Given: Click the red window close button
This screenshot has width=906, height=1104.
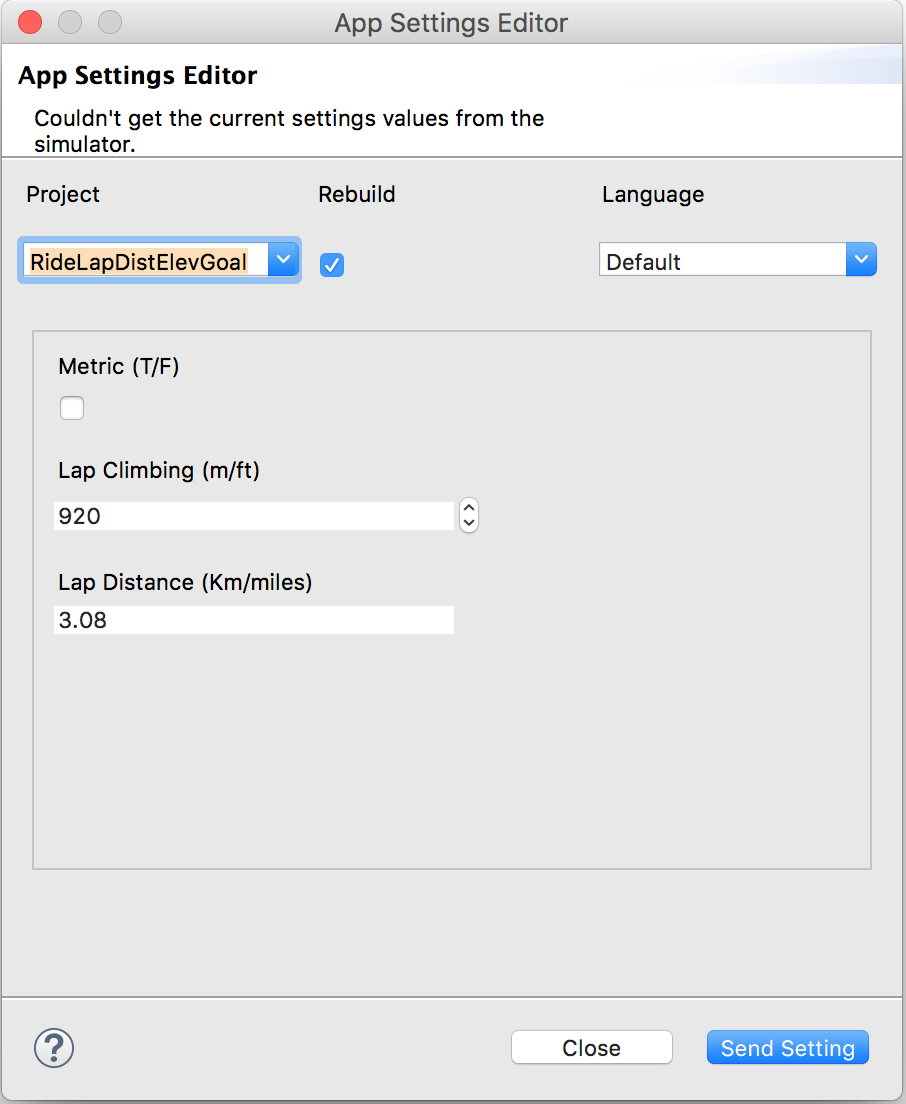Looking at the screenshot, I should 30,22.
